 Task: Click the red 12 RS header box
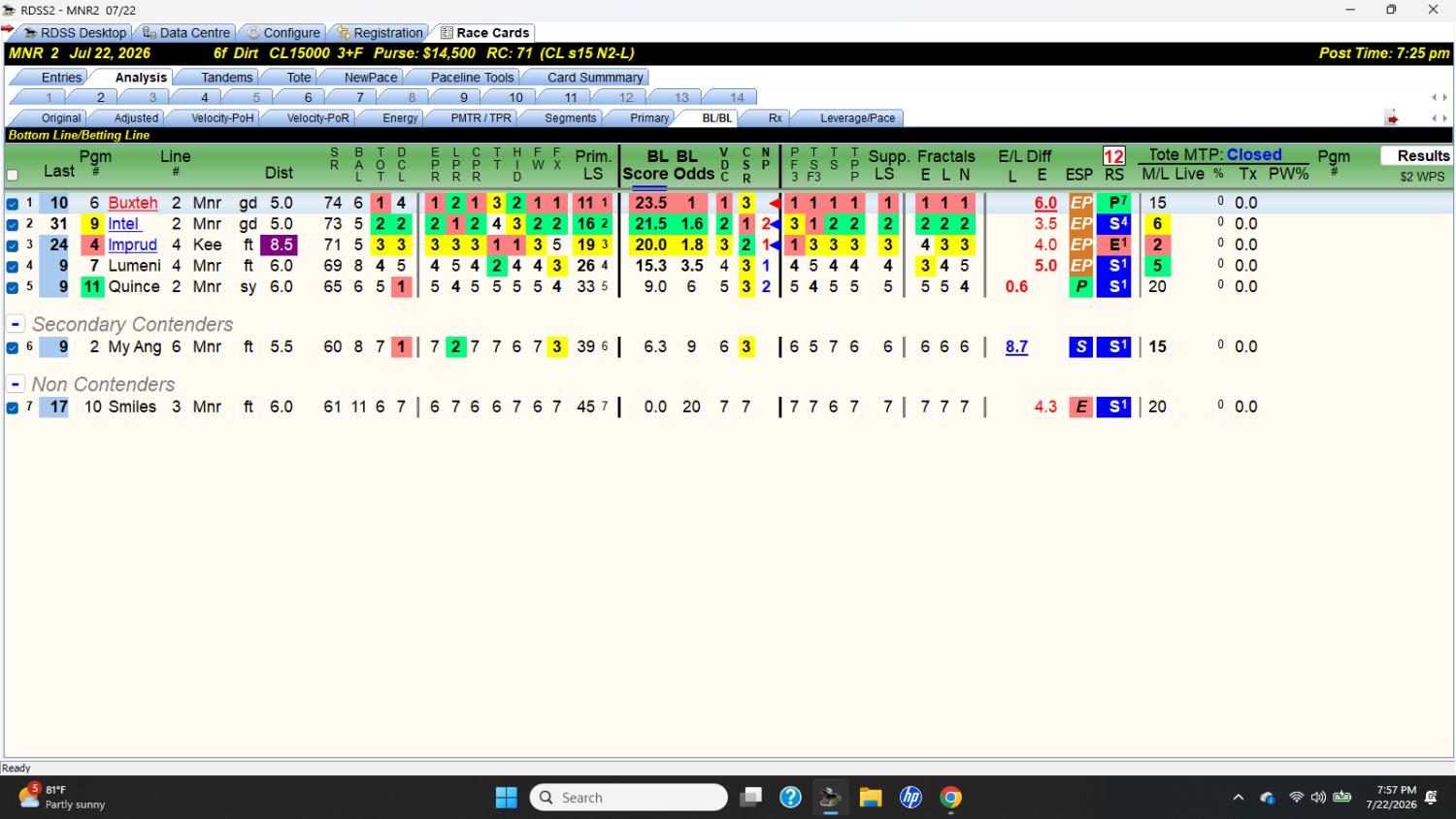tap(1113, 156)
